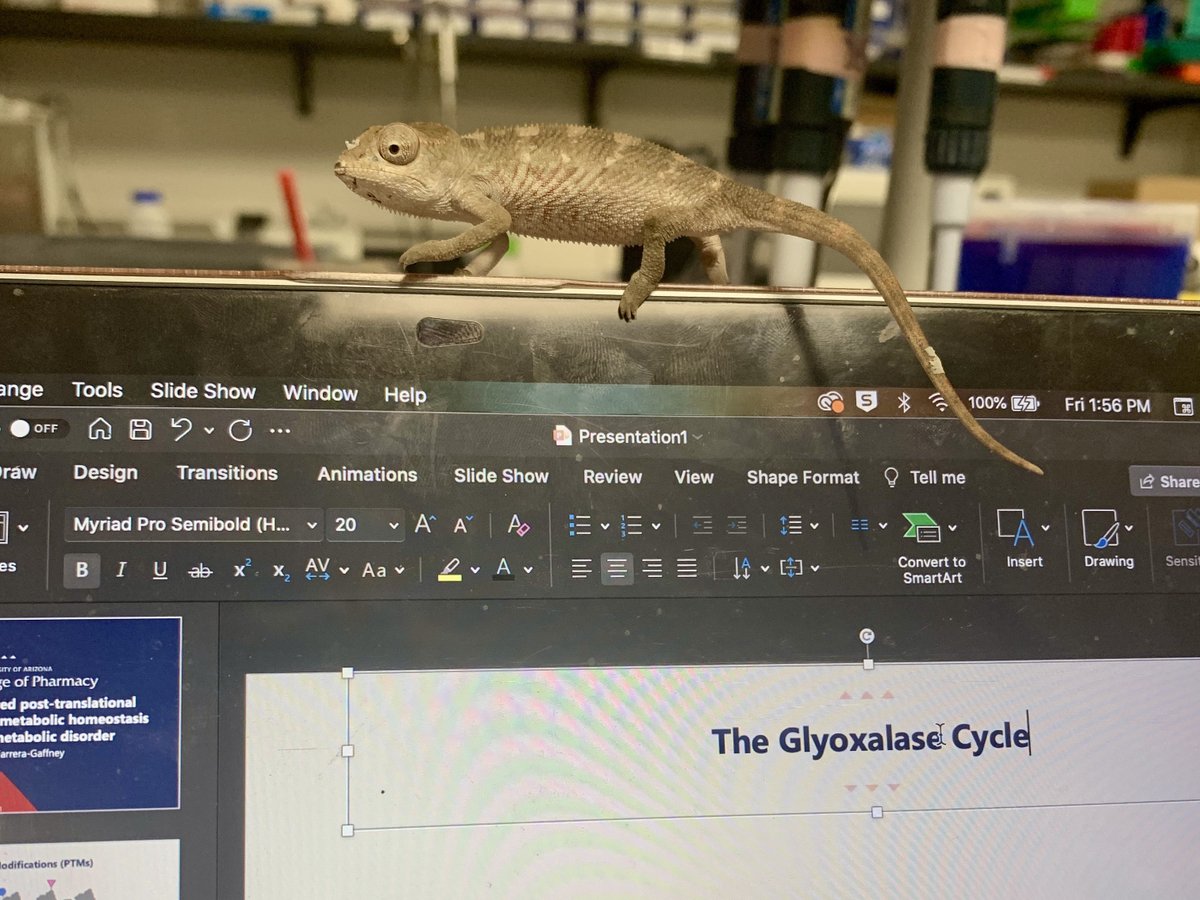Image resolution: width=1200 pixels, height=900 pixels.
Task: Expand the numbering style dropdown arrow
Action: point(656,526)
